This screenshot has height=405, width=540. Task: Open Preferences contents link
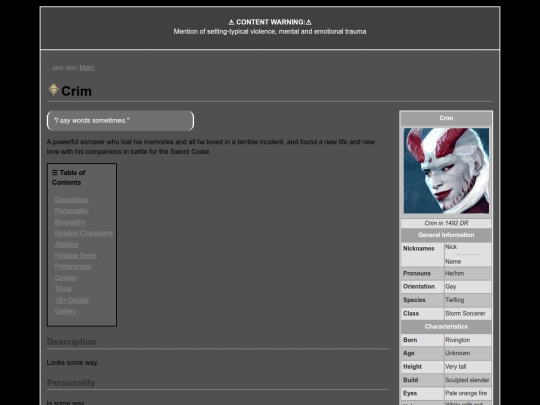click(x=73, y=267)
